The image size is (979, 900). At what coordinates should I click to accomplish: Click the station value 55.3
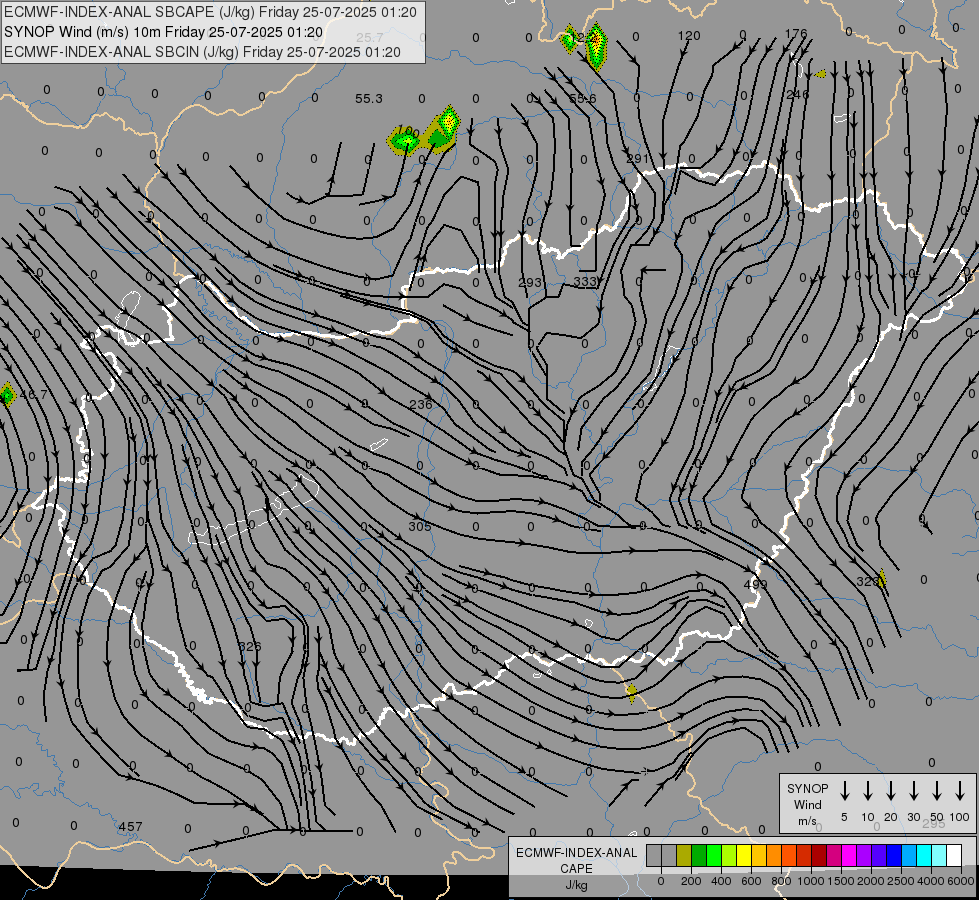point(368,99)
